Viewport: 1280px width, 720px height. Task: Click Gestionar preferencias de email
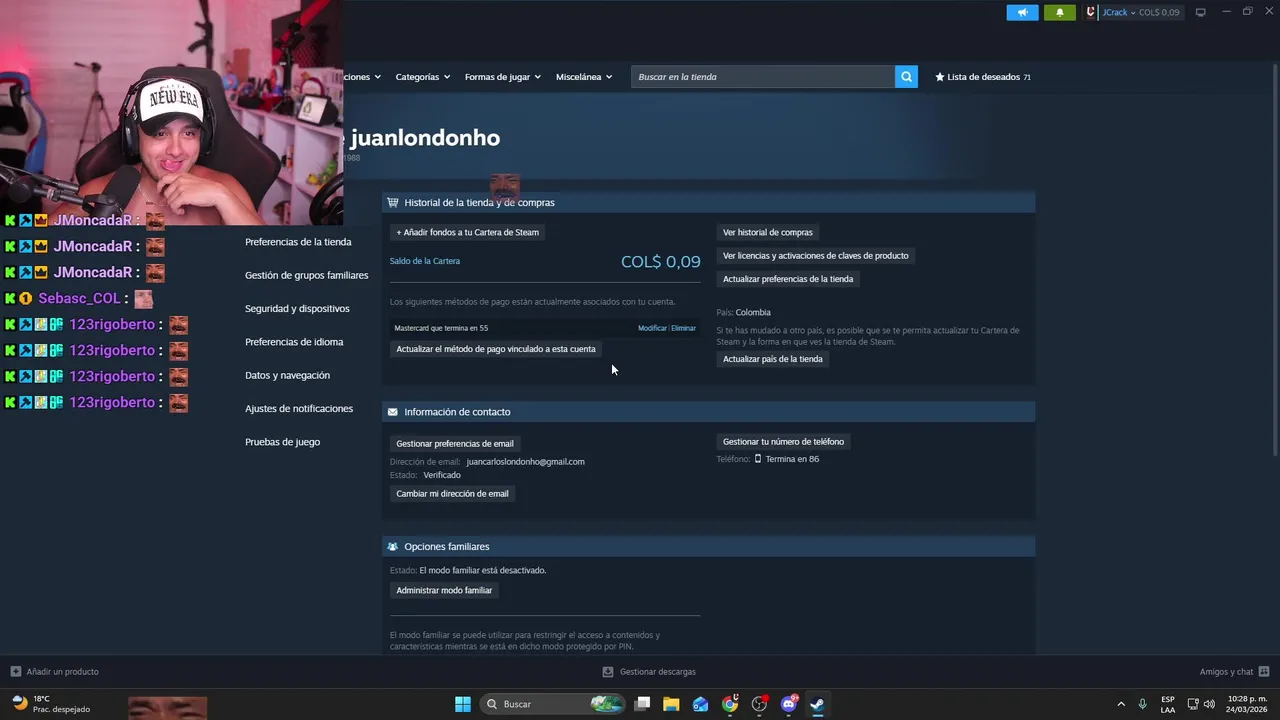[454, 444]
